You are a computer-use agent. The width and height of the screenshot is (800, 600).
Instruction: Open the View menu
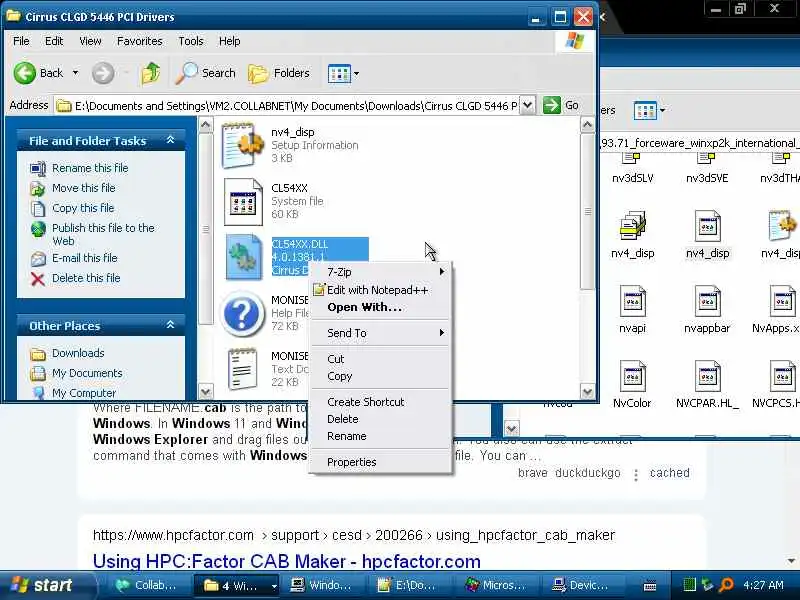[90, 41]
